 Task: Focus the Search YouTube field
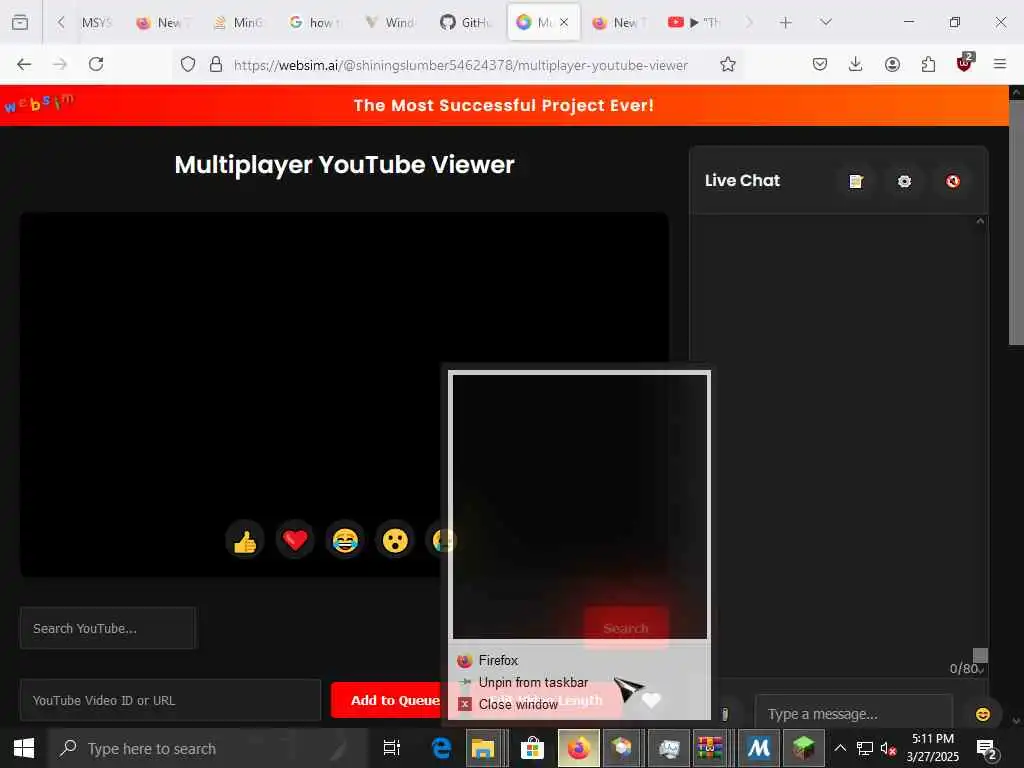pos(108,628)
